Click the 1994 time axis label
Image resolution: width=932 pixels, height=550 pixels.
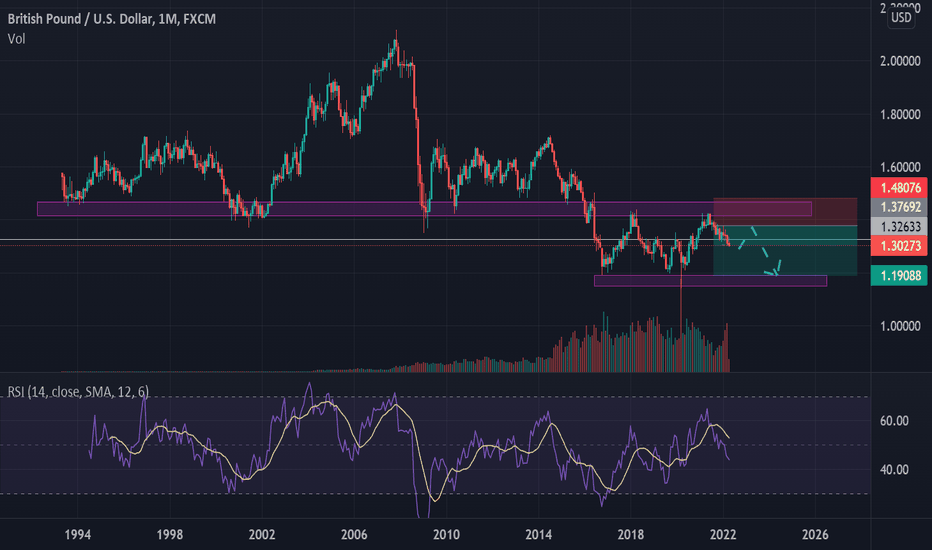[77, 535]
